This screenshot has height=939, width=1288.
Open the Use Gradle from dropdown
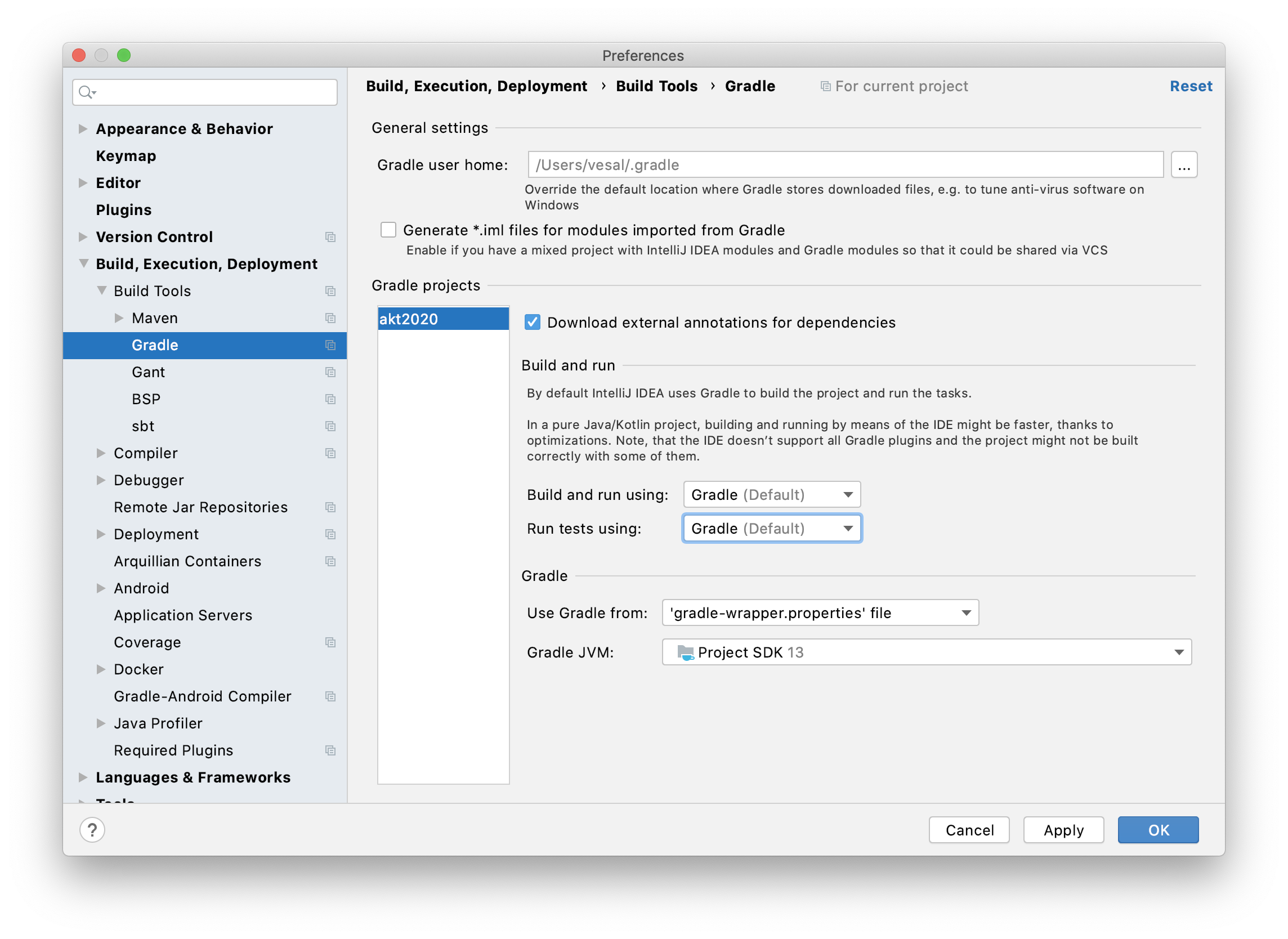(820, 612)
